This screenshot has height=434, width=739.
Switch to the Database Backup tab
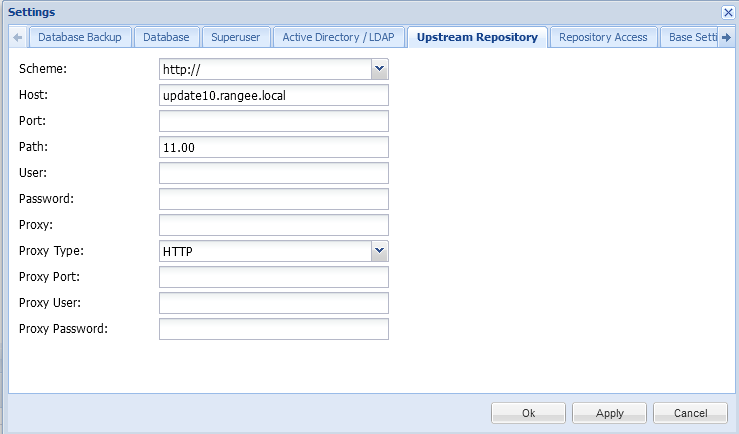pos(79,38)
